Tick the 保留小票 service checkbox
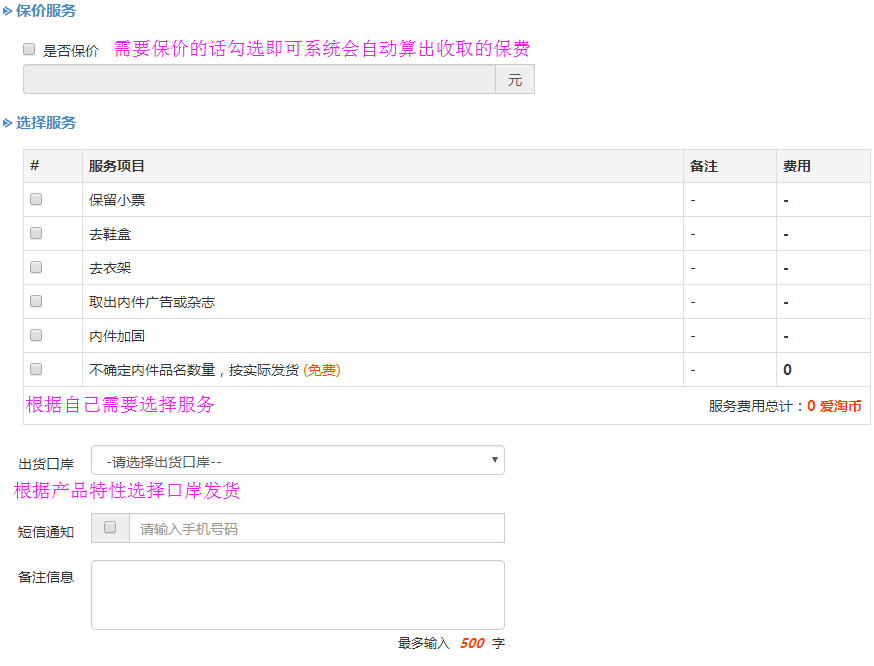 coord(36,200)
